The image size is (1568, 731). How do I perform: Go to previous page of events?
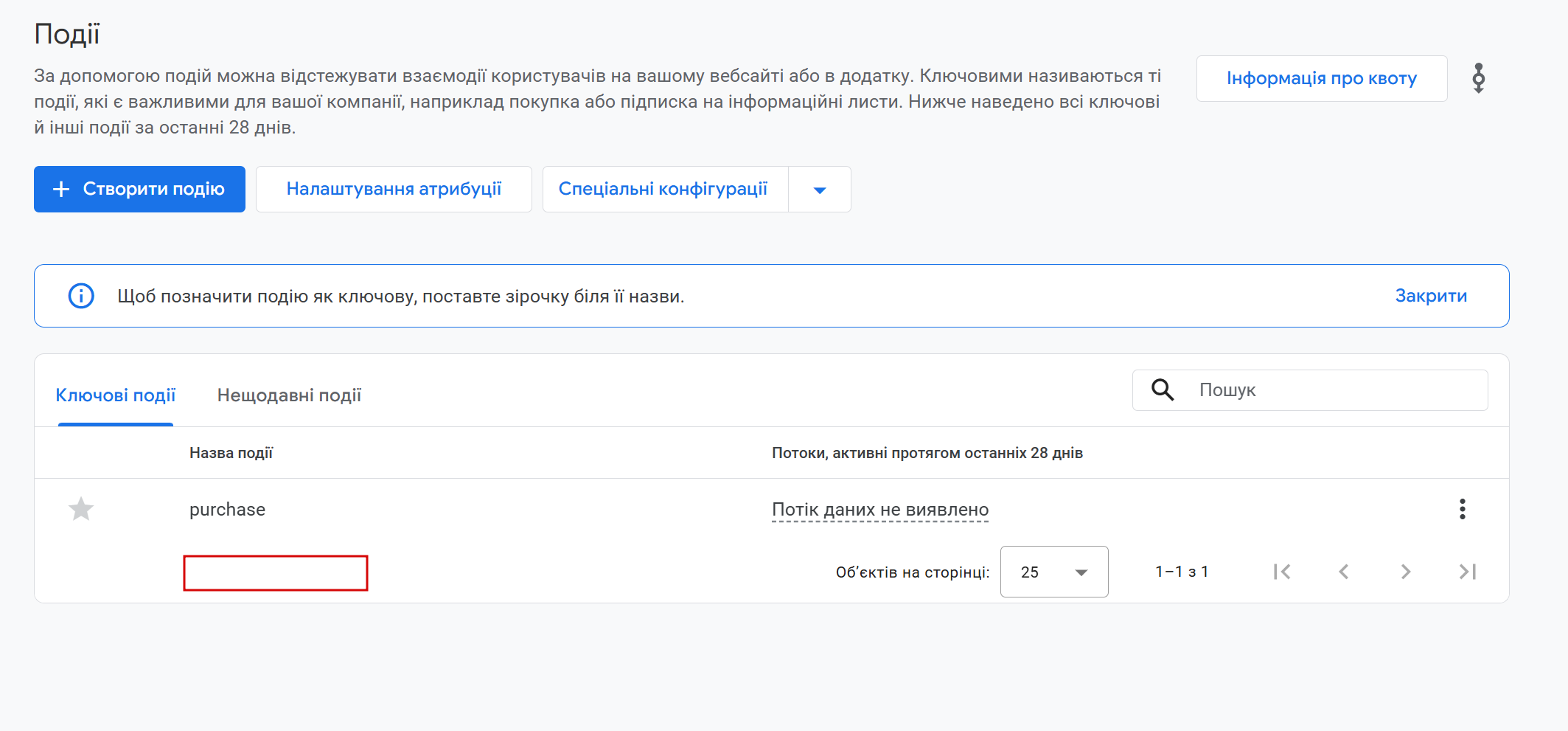coord(1344,572)
